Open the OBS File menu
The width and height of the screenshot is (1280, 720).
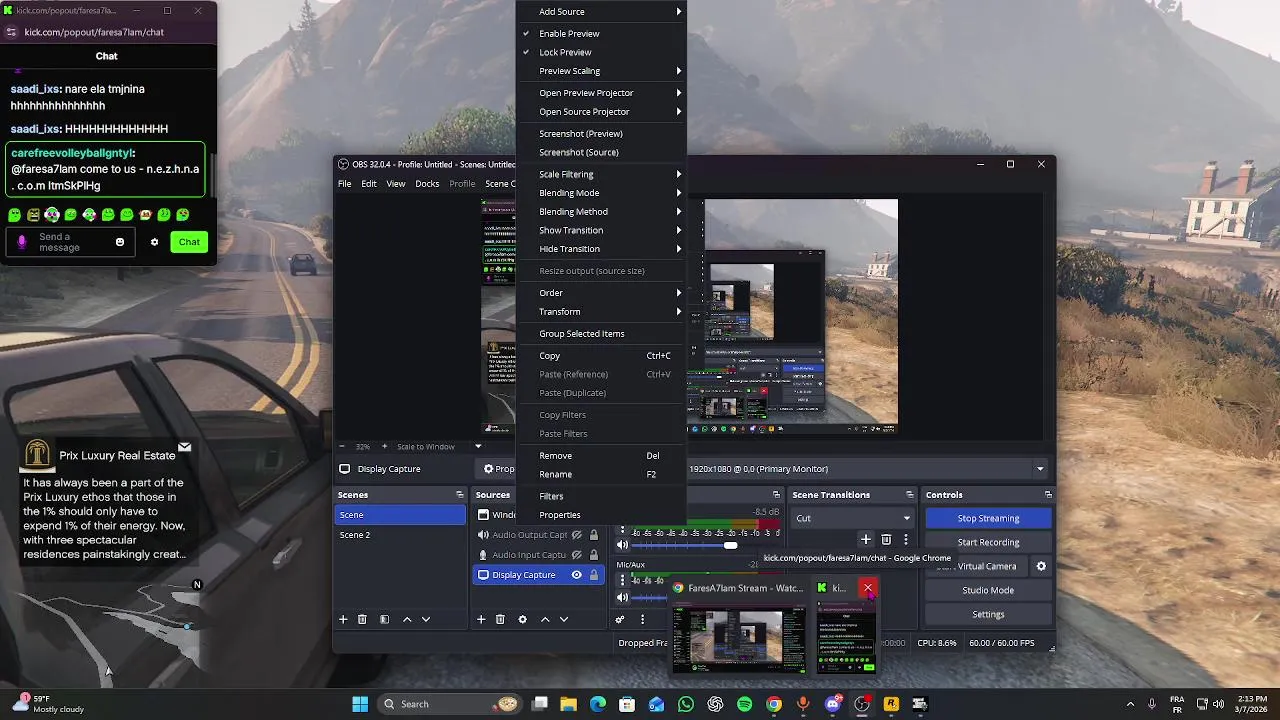(344, 184)
